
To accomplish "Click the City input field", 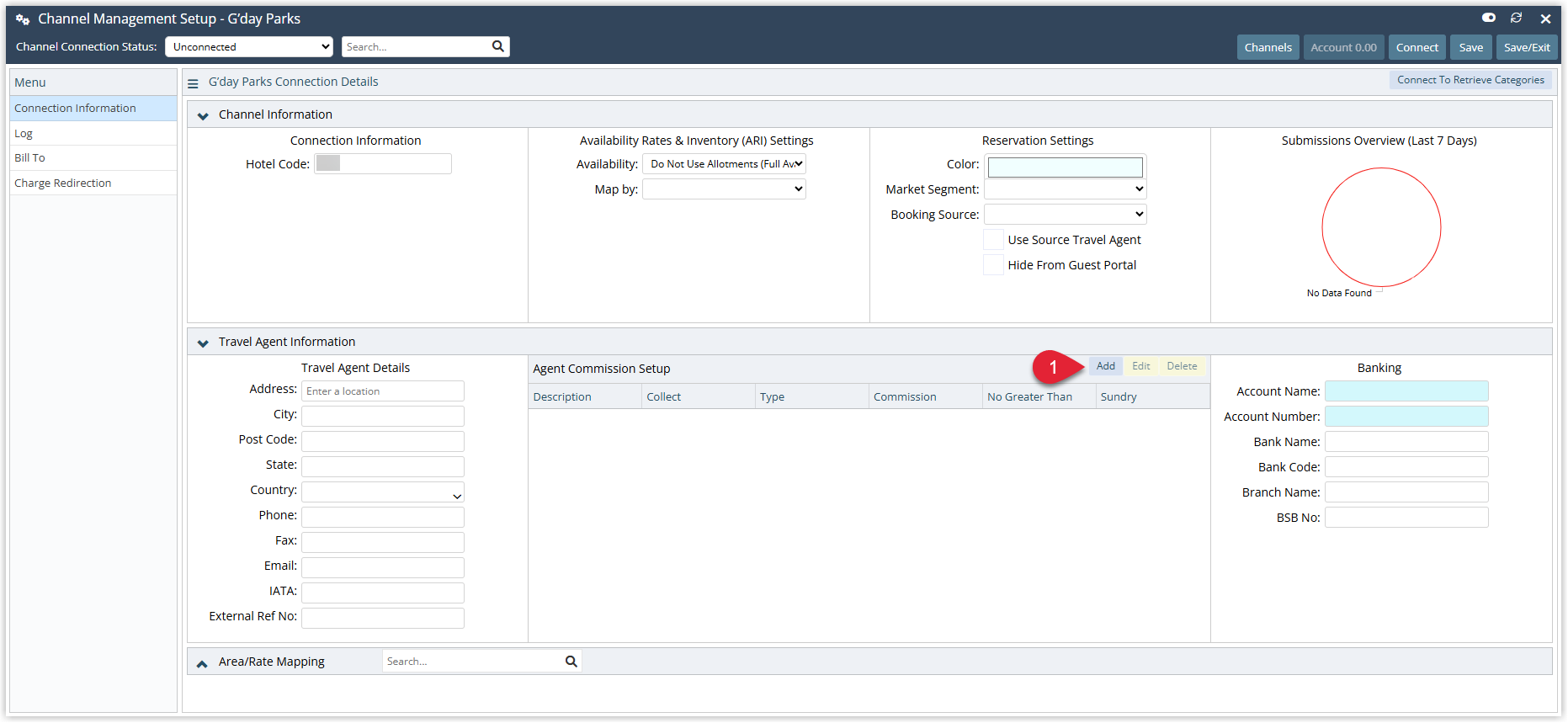I will (383, 416).
